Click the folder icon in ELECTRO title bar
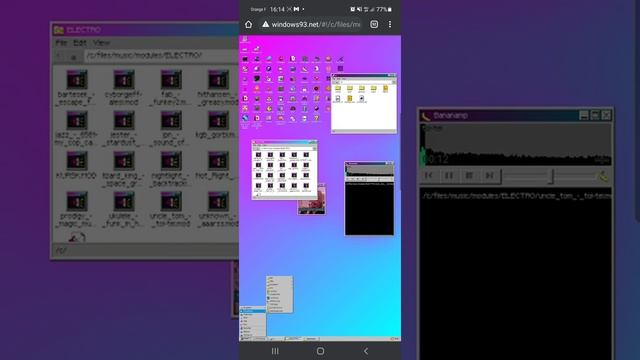Viewport: 640px width, 360px height. pyautogui.click(x=59, y=30)
